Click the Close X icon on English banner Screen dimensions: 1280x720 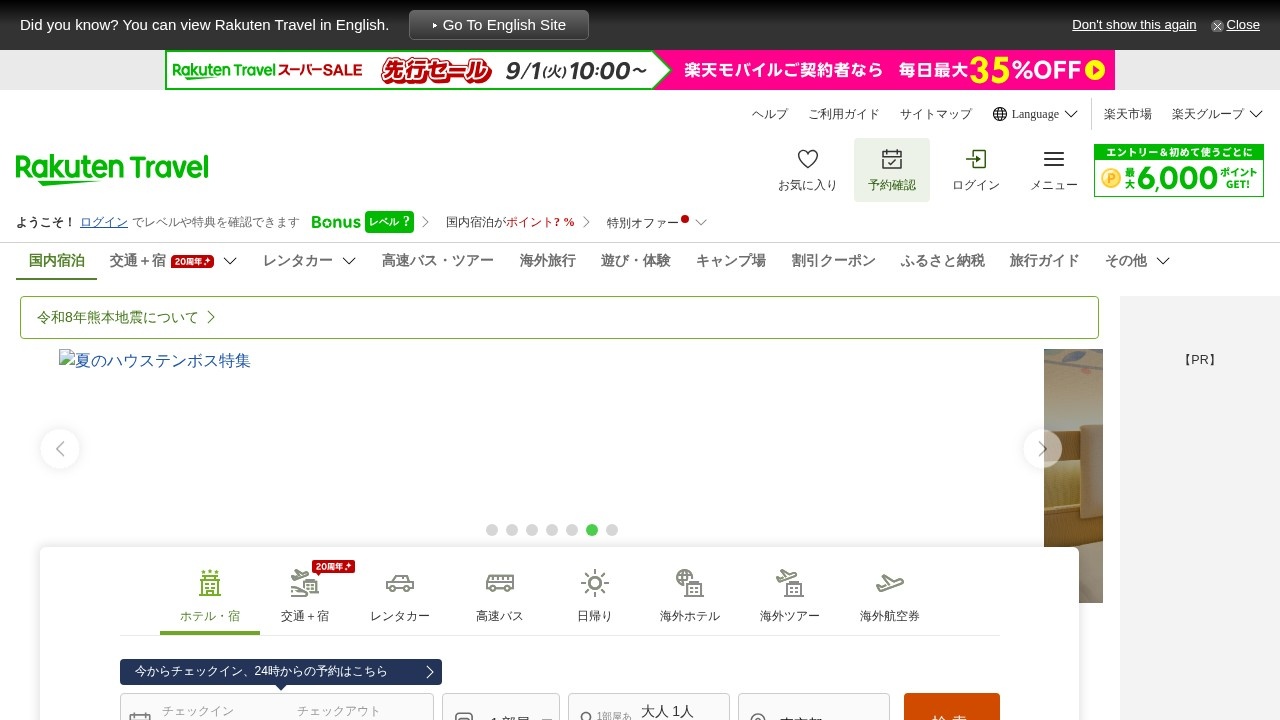click(1217, 26)
